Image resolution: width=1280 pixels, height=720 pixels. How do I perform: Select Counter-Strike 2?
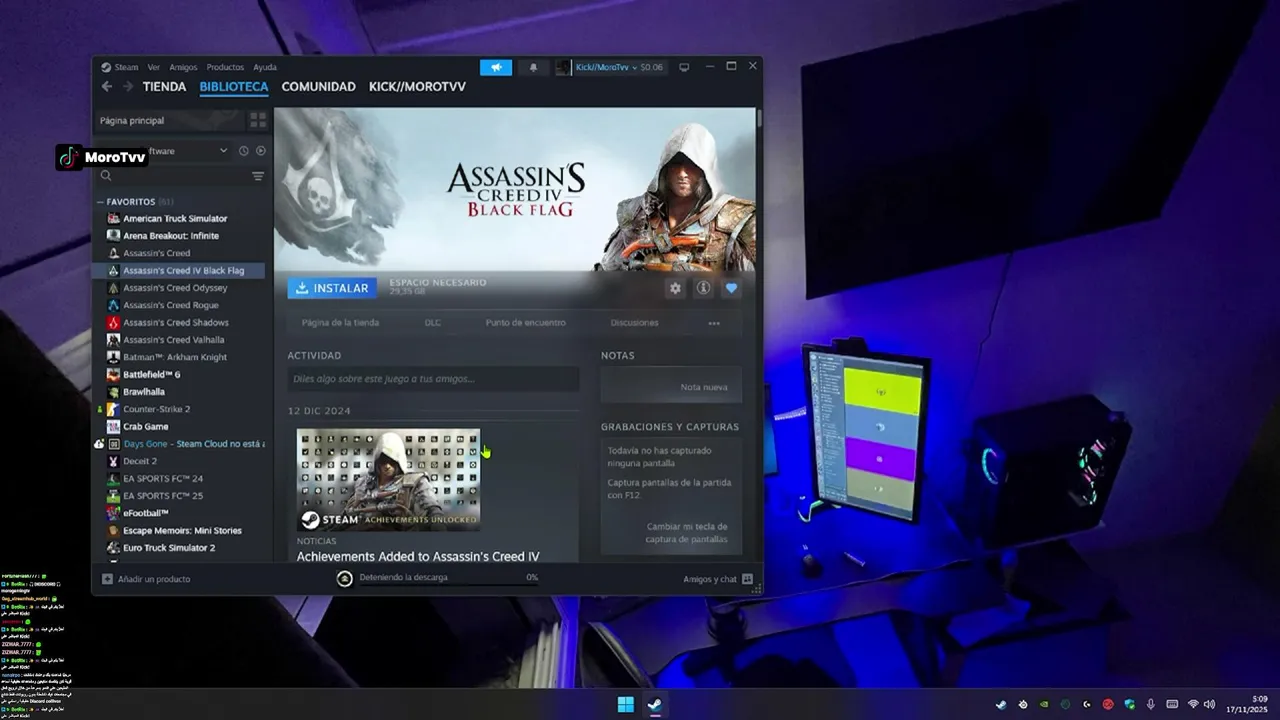pyautogui.click(x=157, y=409)
